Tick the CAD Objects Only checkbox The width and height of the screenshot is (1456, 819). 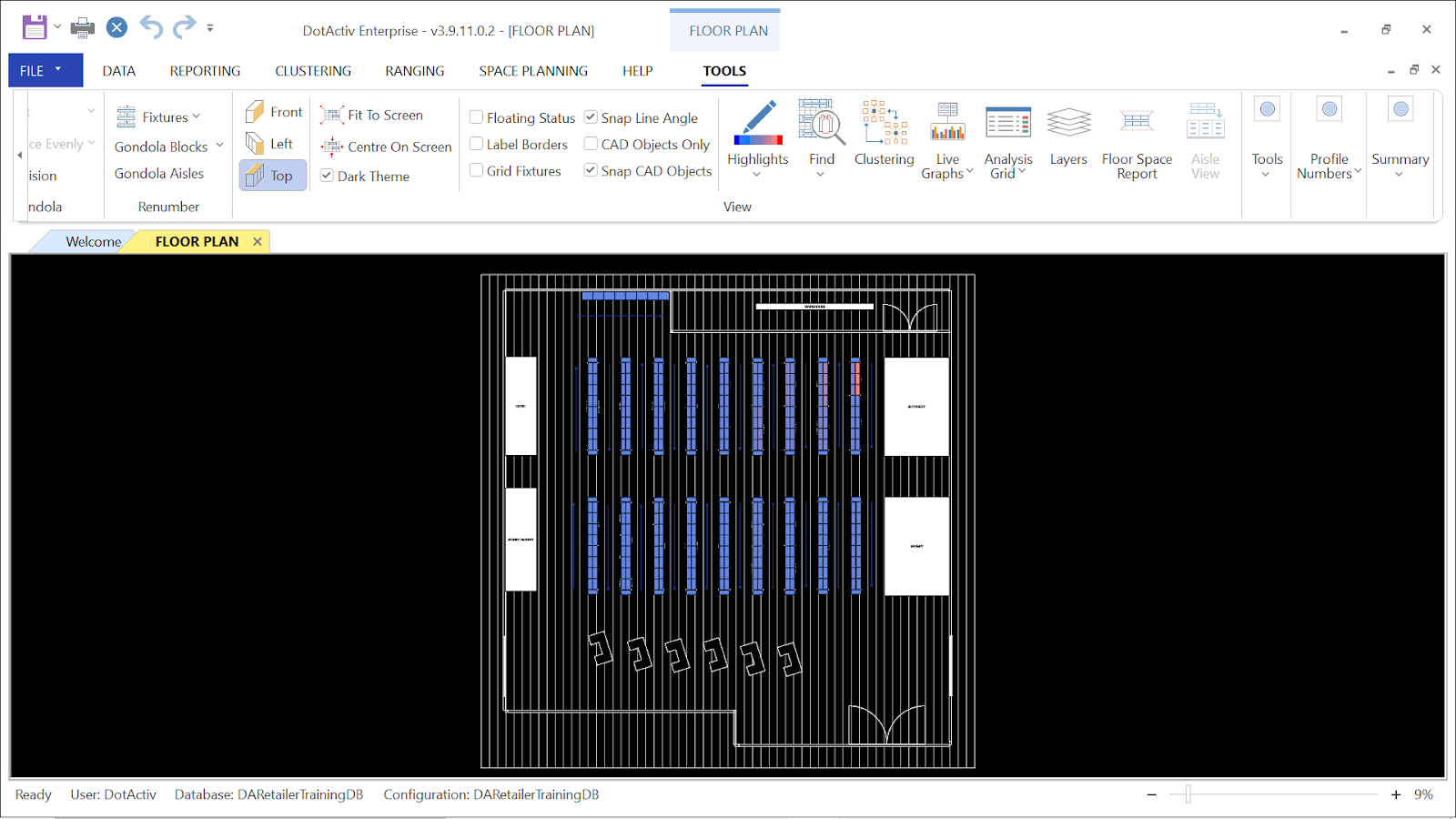tap(591, 144)
